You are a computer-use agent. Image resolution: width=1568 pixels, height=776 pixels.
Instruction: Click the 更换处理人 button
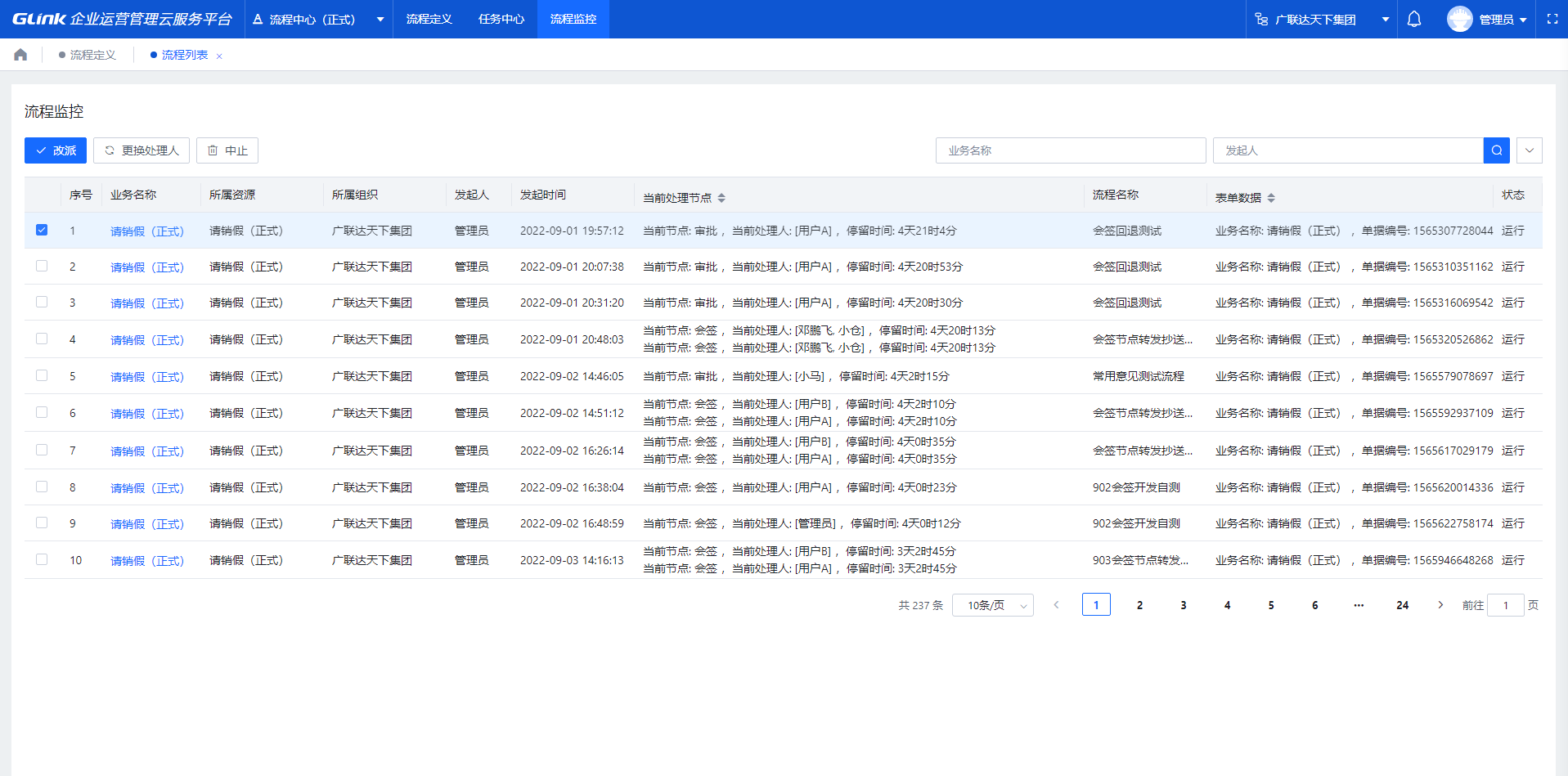(142, 150)
